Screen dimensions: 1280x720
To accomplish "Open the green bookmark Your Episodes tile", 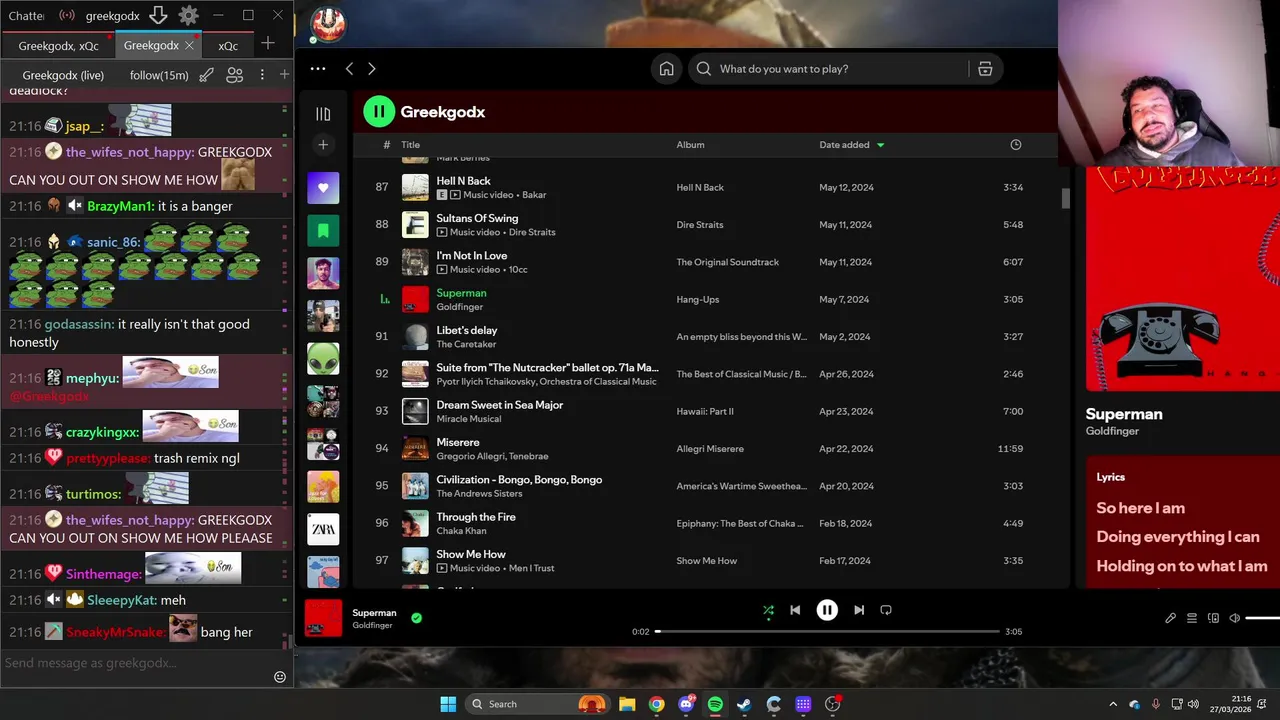I will [323, 231].
